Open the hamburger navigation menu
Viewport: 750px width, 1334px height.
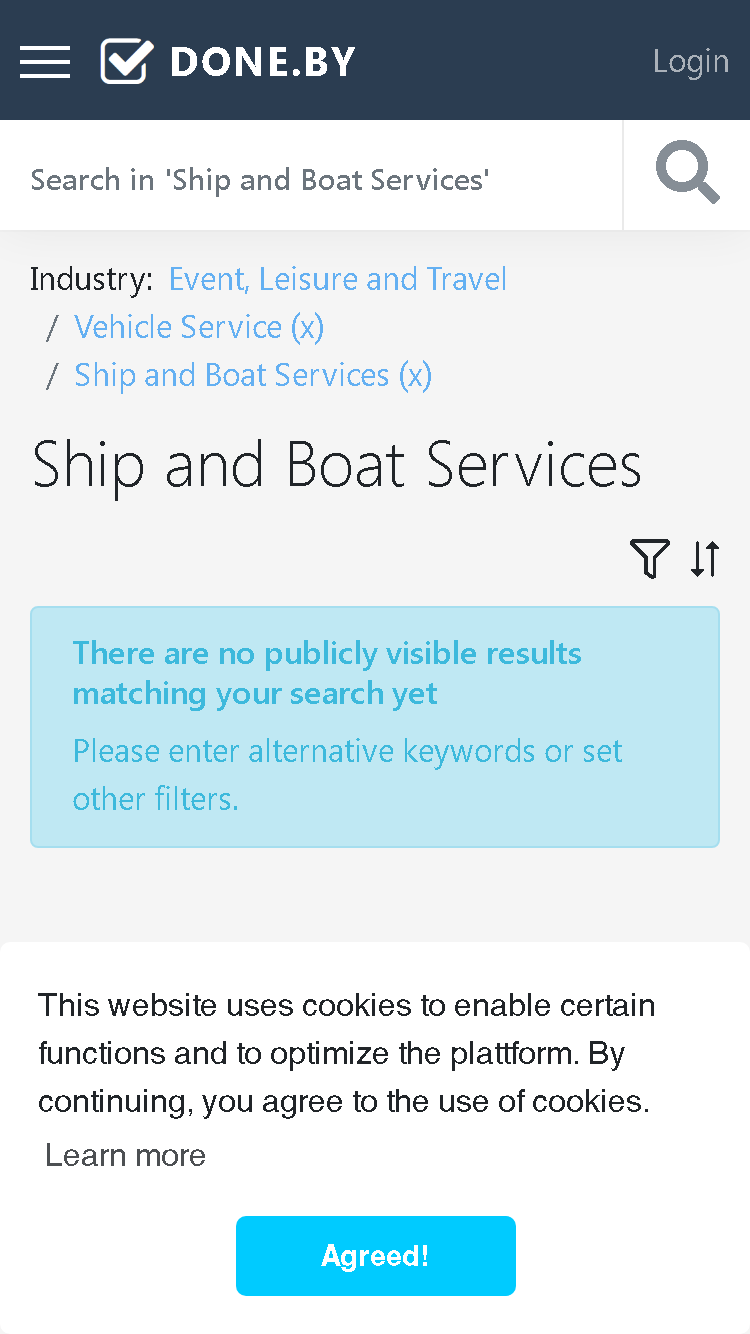coord(45,61)
